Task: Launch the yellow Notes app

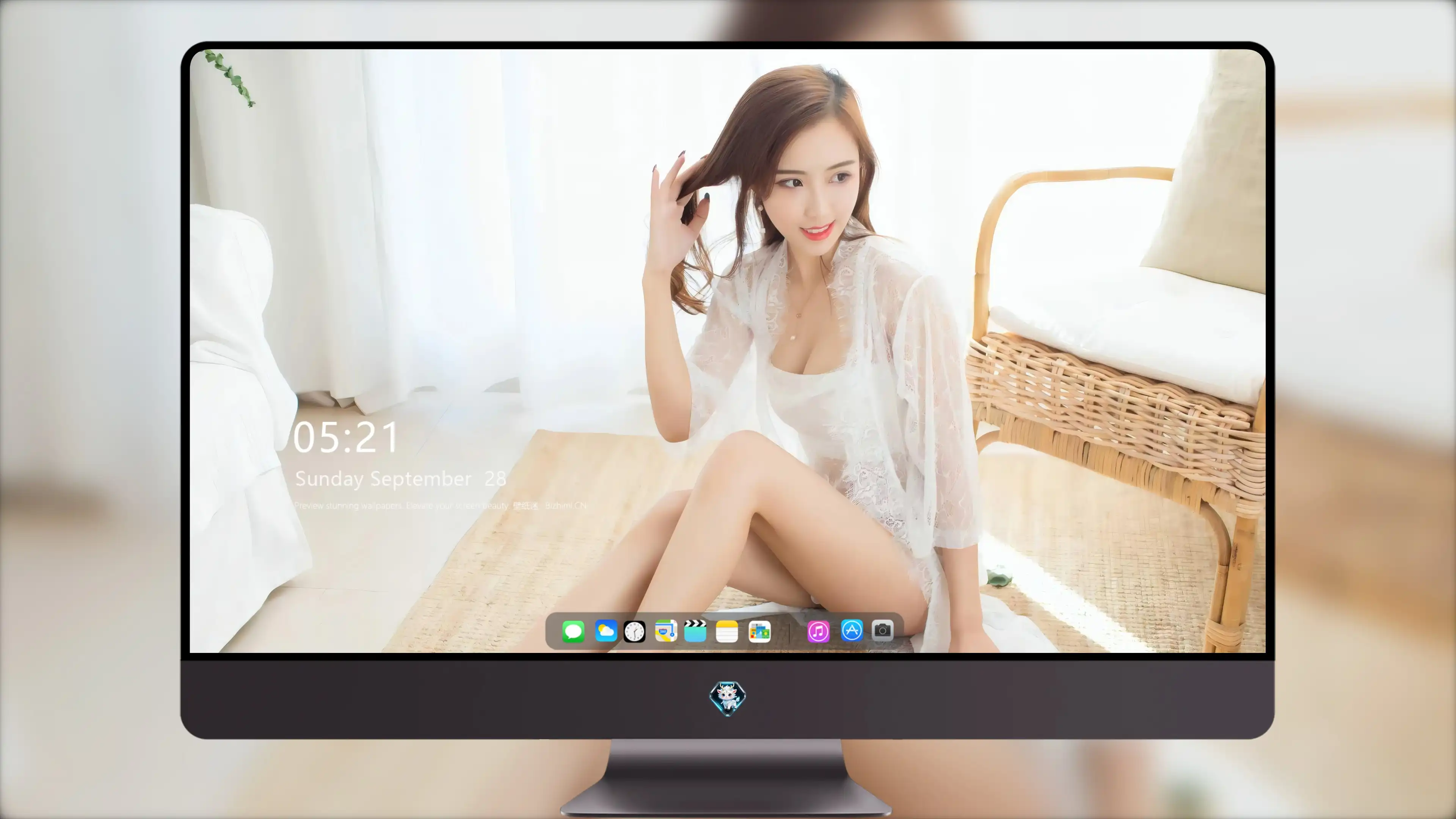Action: pyautogui.click(x=727, y=631)
